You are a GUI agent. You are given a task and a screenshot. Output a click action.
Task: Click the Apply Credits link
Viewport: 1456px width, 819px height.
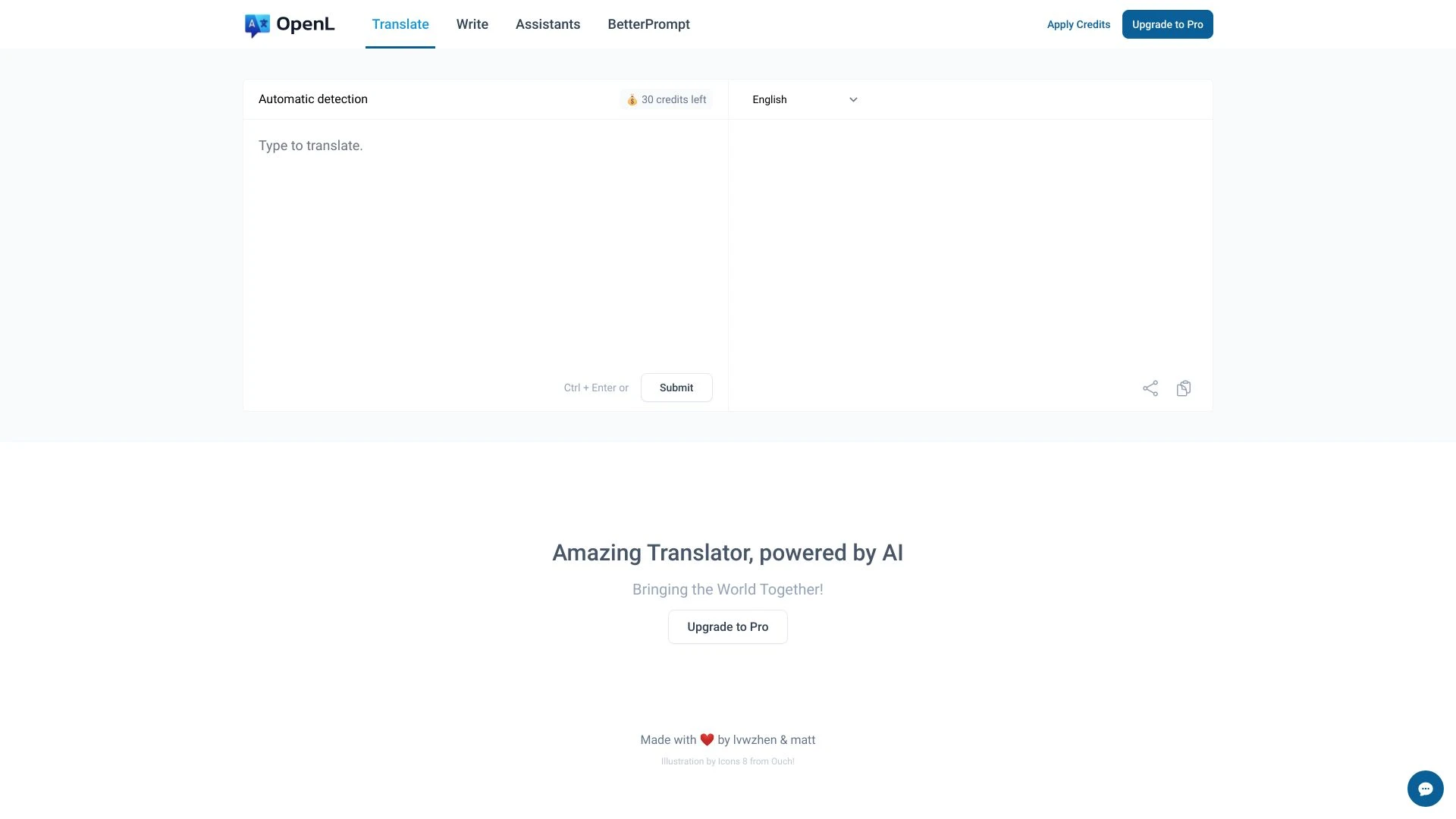(1078, 24)
